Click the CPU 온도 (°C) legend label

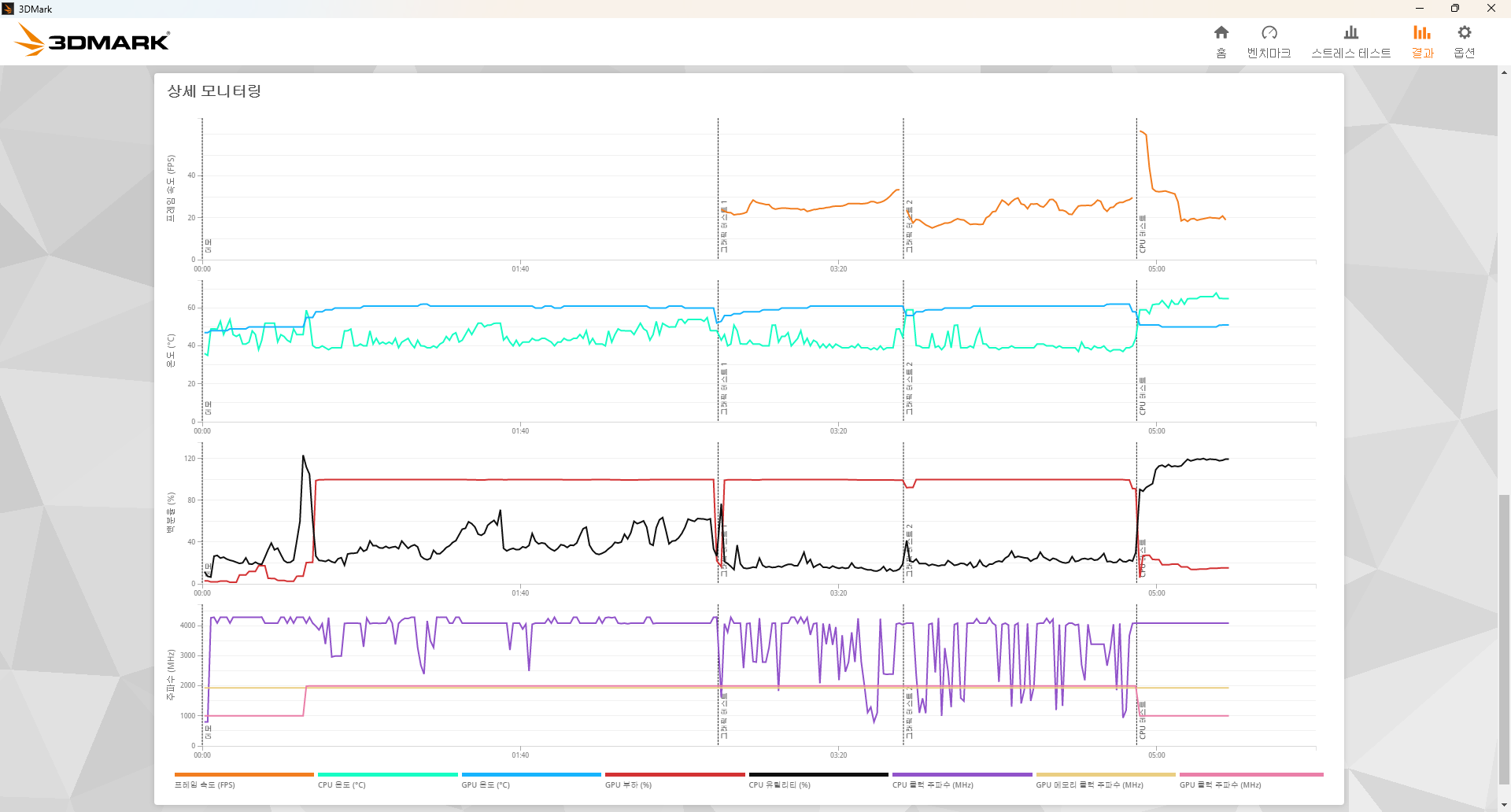click(342, 785)
